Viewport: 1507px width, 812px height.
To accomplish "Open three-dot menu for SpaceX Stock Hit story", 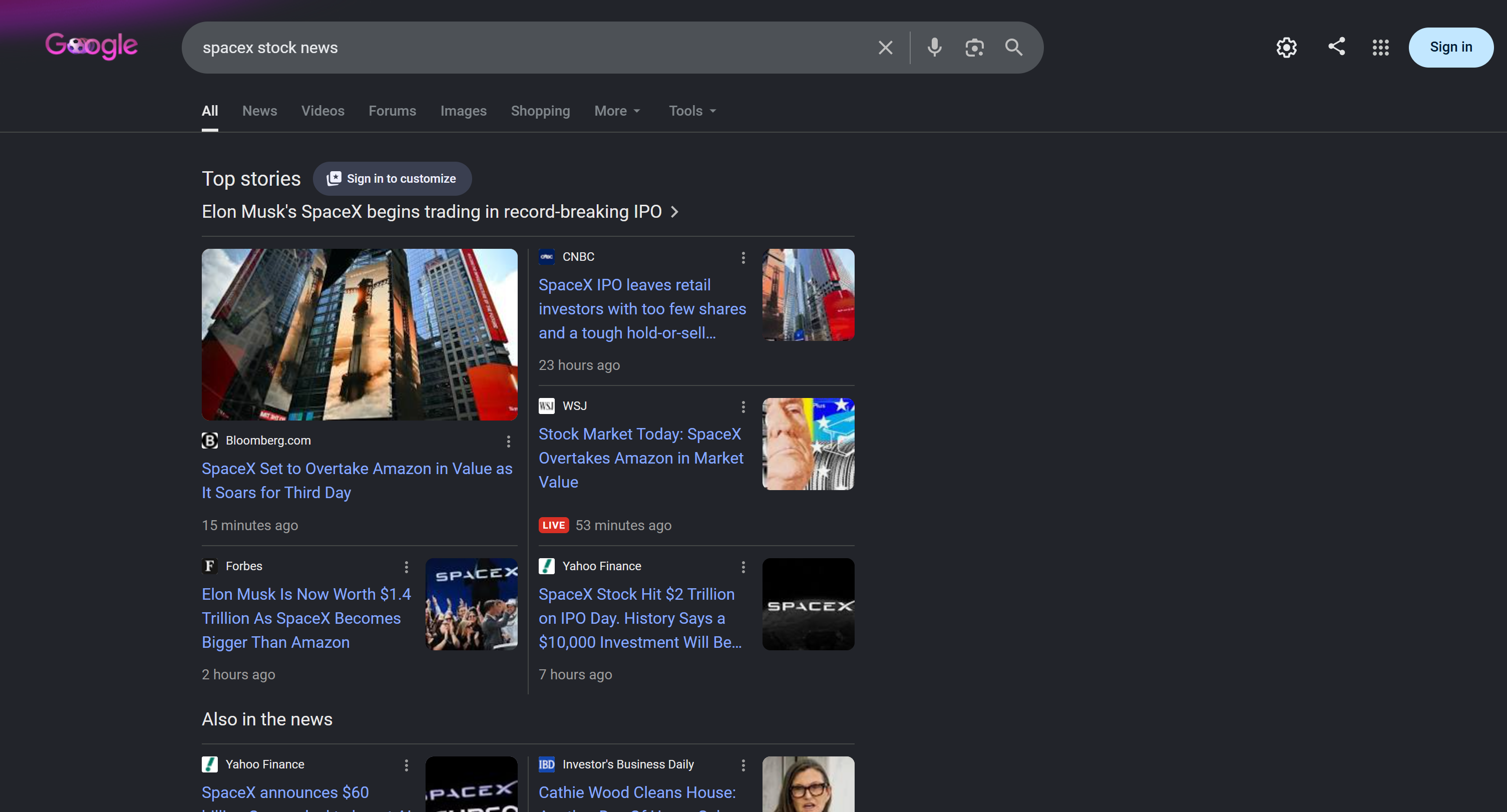I will coord(743,567).
